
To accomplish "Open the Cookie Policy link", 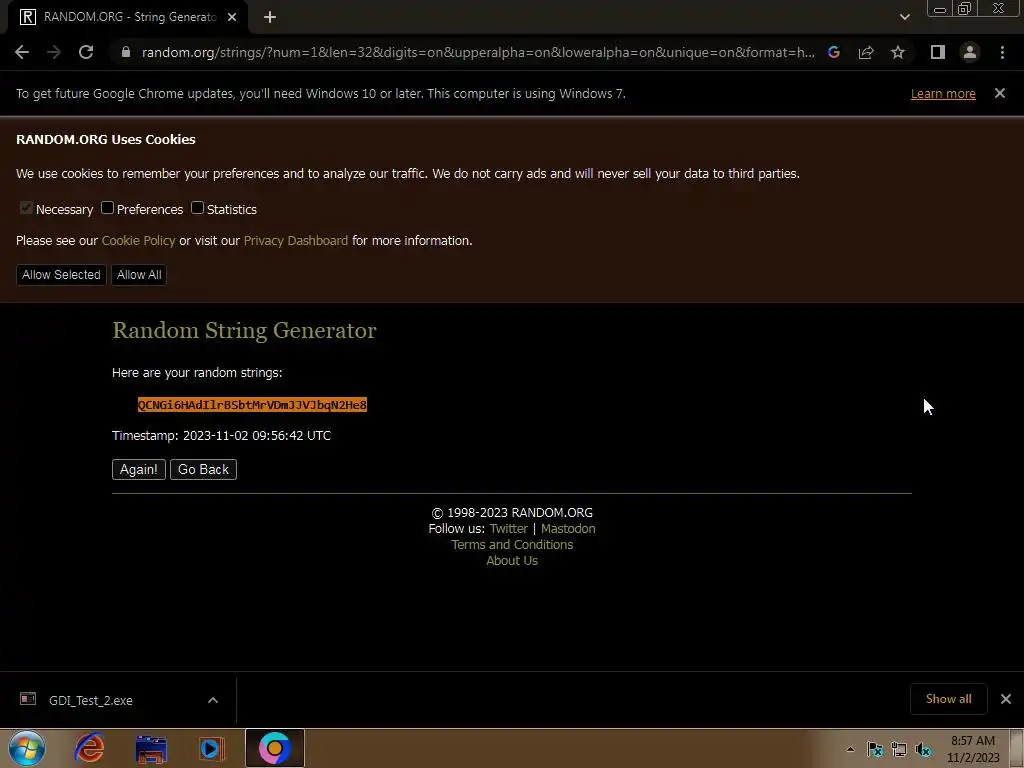I will (x=138, y=240).
